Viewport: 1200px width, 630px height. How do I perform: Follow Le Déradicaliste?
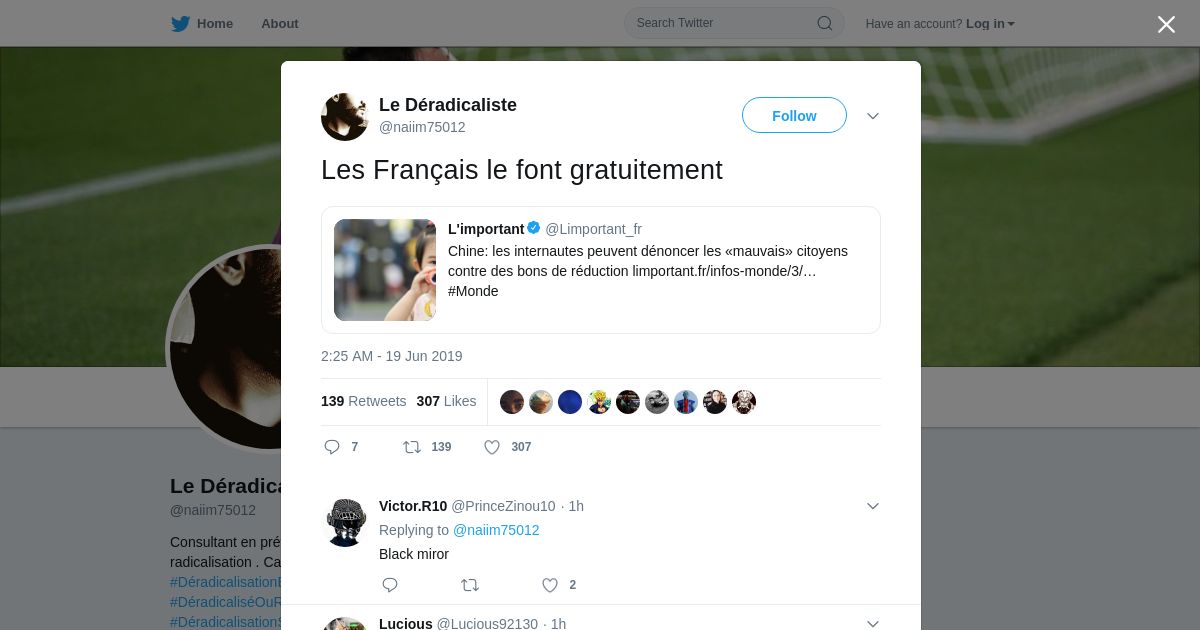pyautogui.click(x=794, y=115)
